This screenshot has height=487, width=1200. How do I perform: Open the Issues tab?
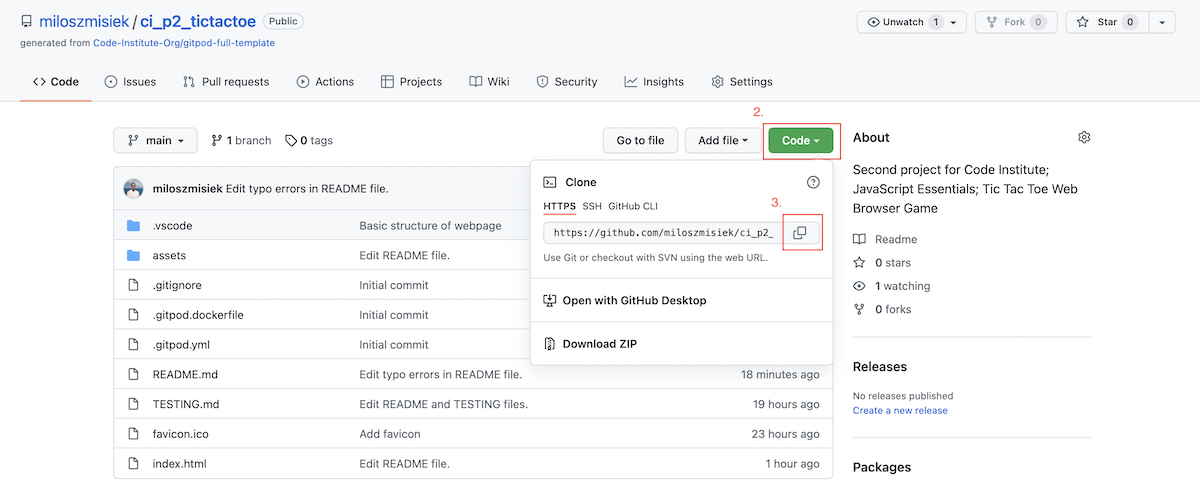pyautogui.click(x=130, y=82)
